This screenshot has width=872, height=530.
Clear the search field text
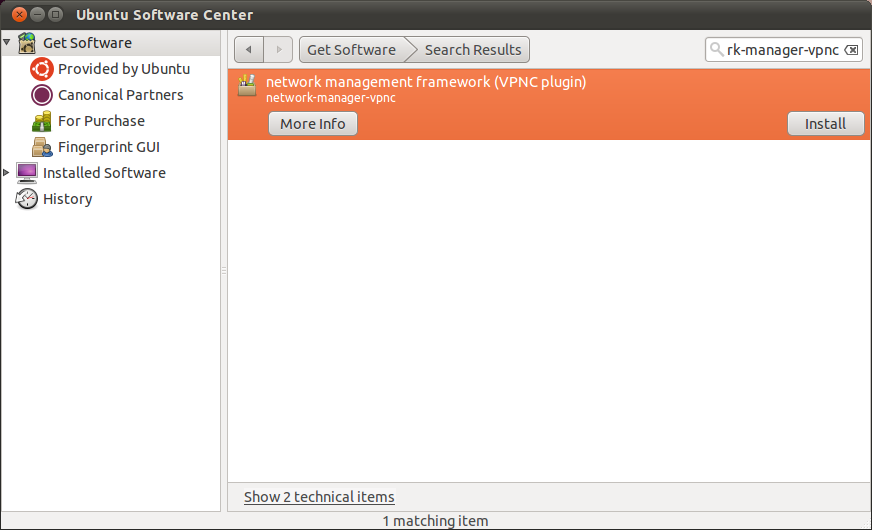point(851,50)
